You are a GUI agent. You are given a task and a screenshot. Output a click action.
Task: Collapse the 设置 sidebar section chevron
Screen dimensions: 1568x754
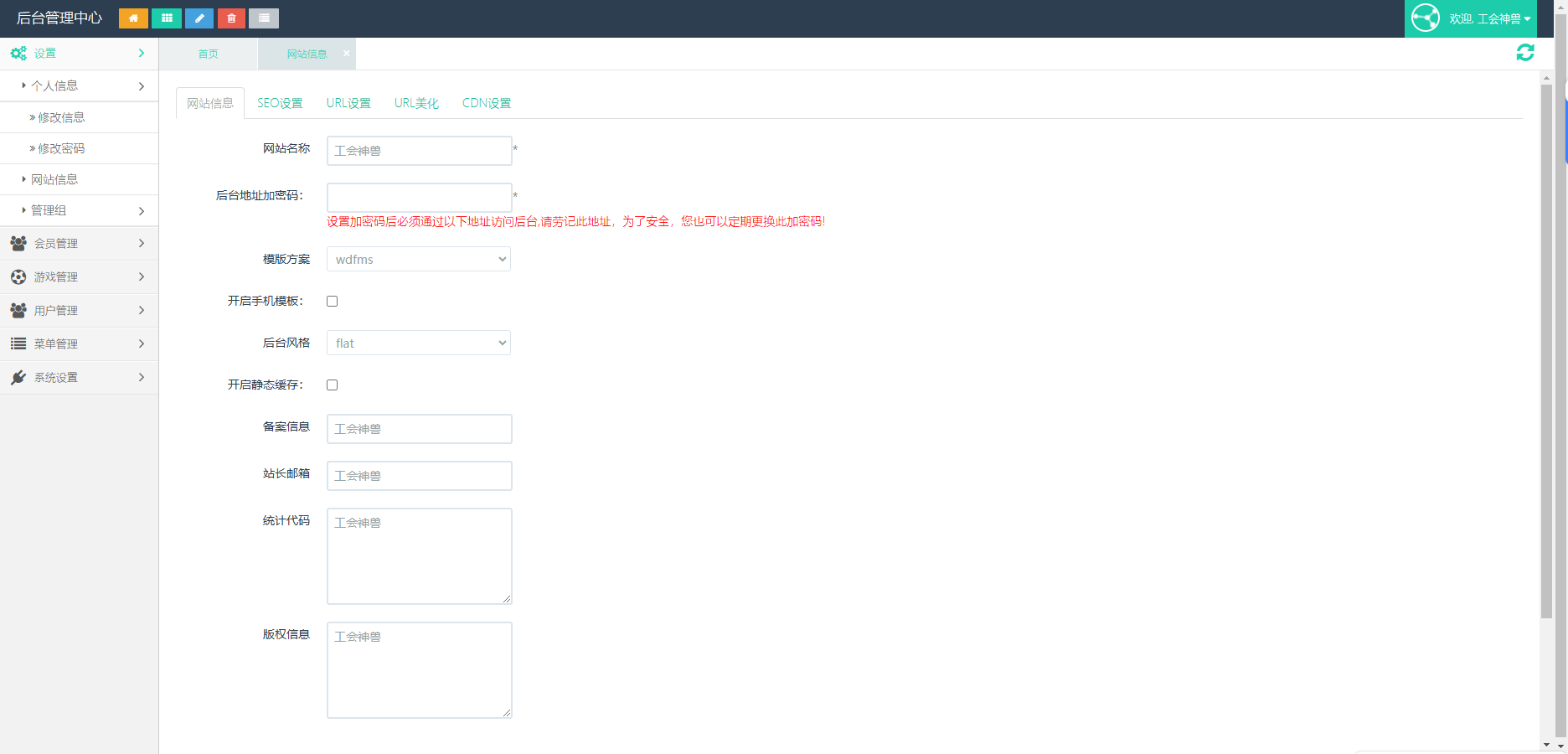(142, 53)
